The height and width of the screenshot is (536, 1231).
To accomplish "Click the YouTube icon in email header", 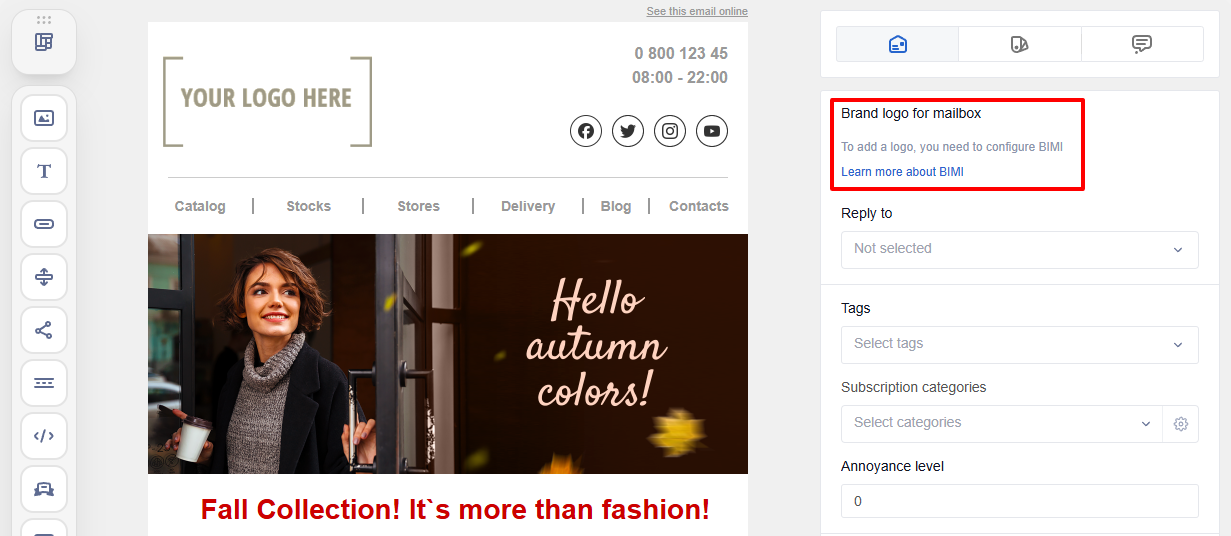I will [x=712, y=131].
